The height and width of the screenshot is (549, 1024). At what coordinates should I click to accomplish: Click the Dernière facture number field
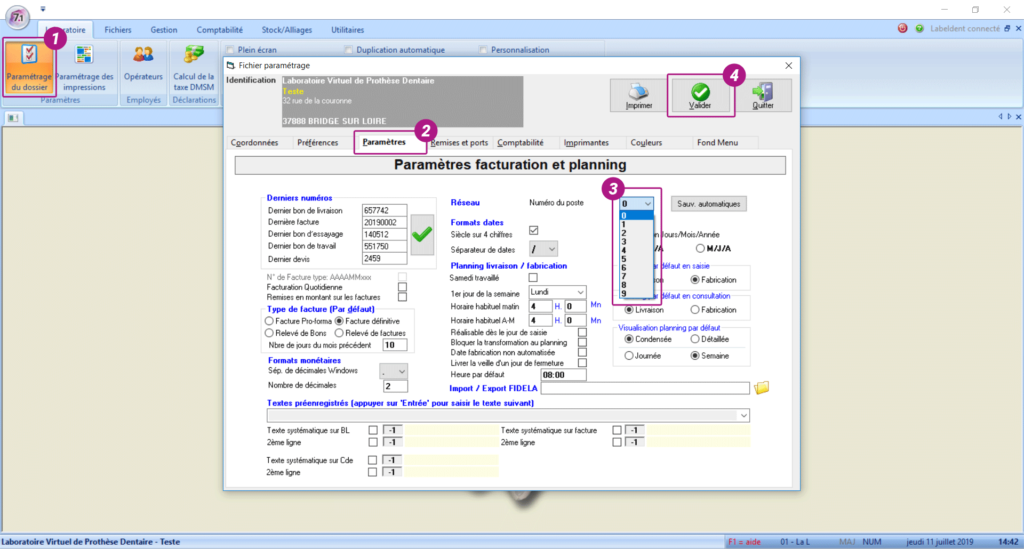(383, 221)
